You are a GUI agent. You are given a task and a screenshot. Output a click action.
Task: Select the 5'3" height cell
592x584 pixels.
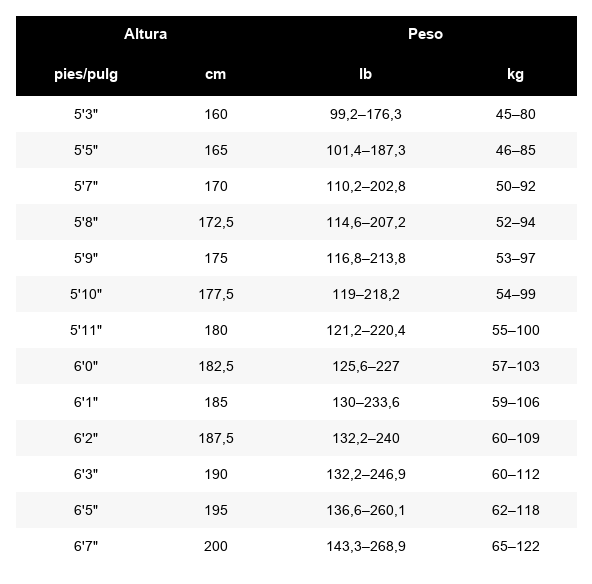[x=86, y=114]
